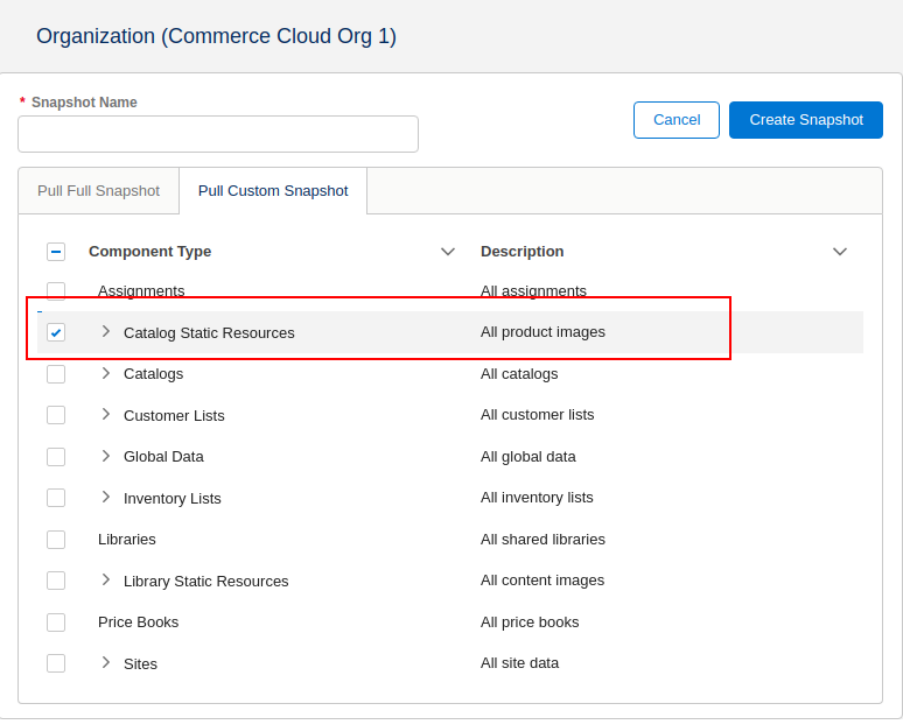Click the Libraries row label
Viewport: 904px width, 720px height.
(x=127, y=540)
